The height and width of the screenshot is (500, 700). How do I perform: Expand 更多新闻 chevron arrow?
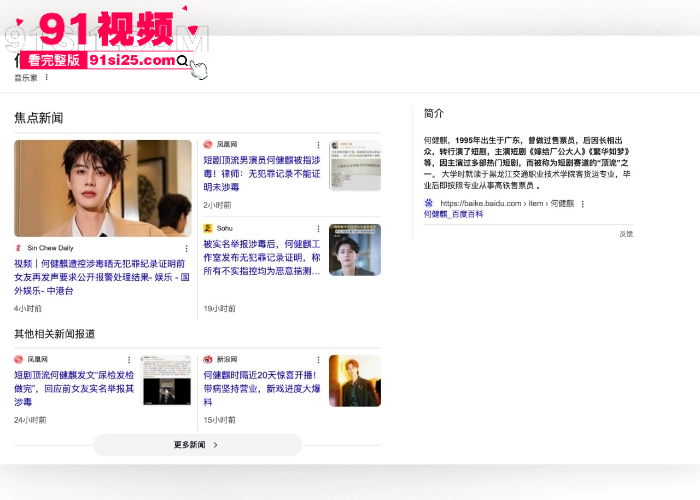(216, 445)
